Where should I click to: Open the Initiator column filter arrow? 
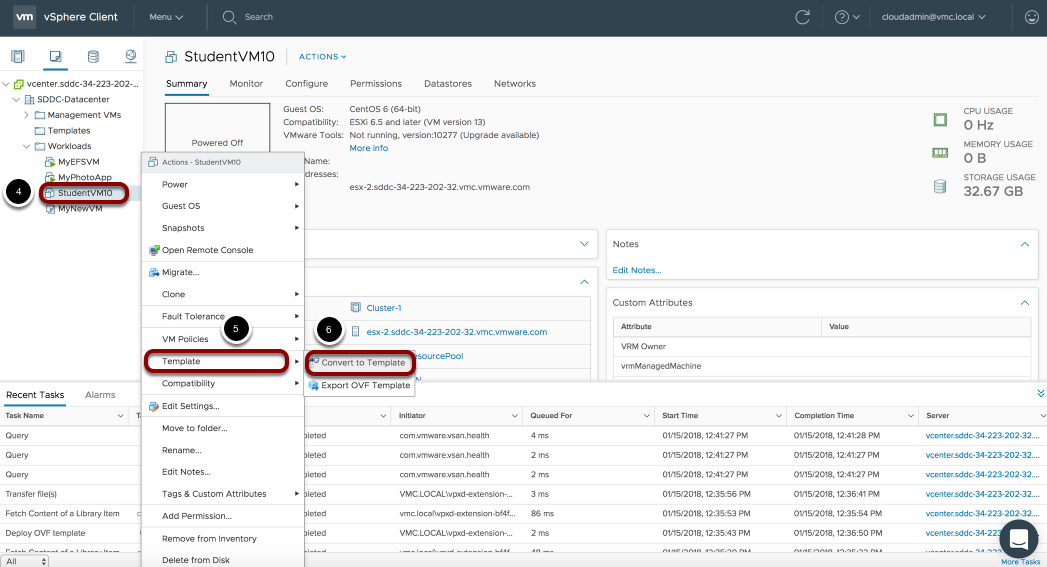[x=515, y=415]
